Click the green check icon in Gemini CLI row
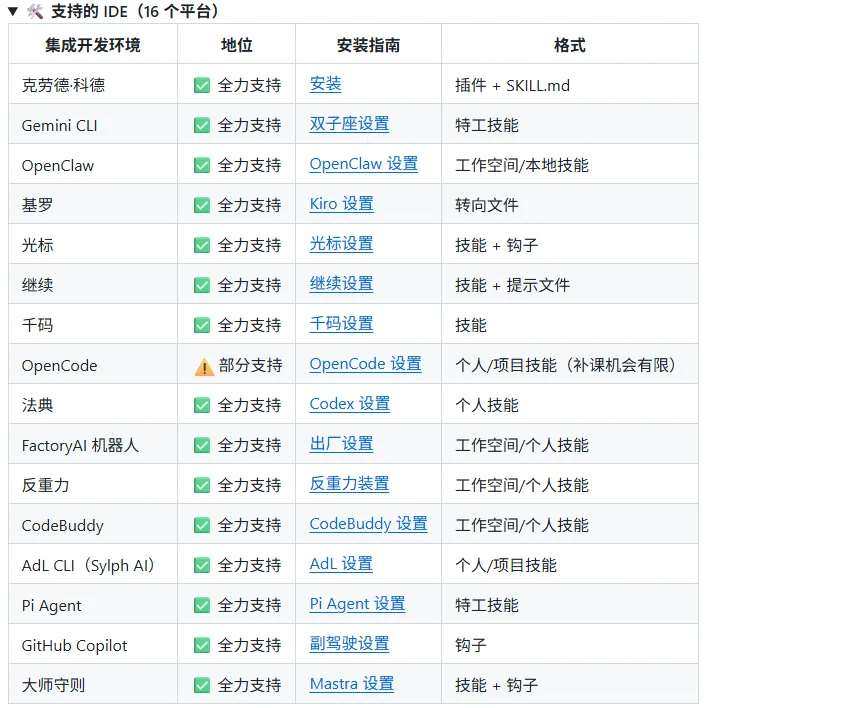 pyautogui.click(x=202, y=125)
